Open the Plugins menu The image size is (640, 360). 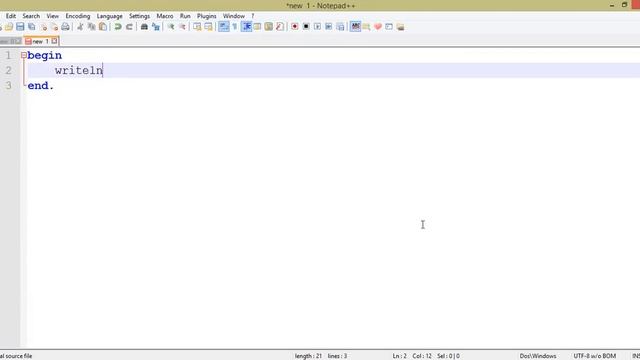207,16
